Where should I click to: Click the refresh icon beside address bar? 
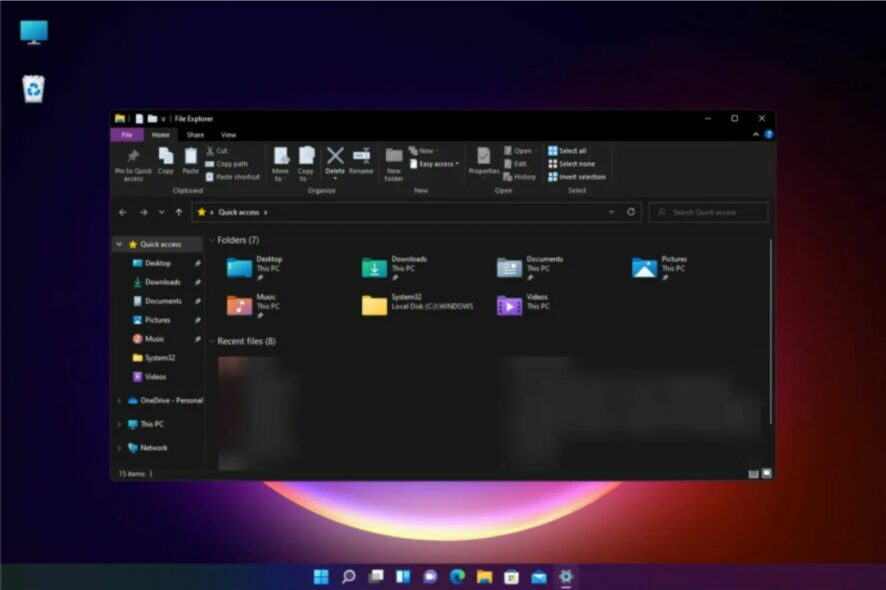click(x=631, y=212)
